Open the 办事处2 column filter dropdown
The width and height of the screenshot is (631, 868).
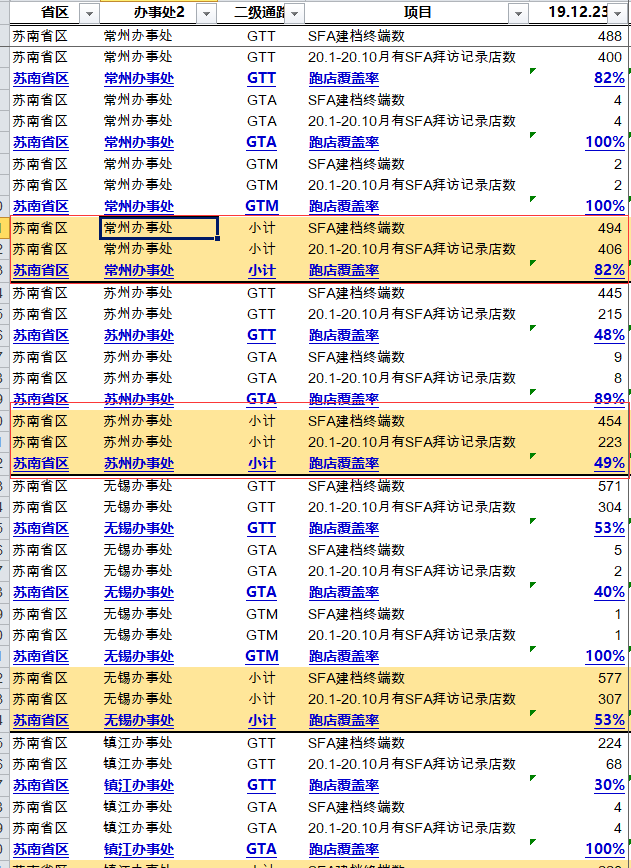(x=206, y=13)
